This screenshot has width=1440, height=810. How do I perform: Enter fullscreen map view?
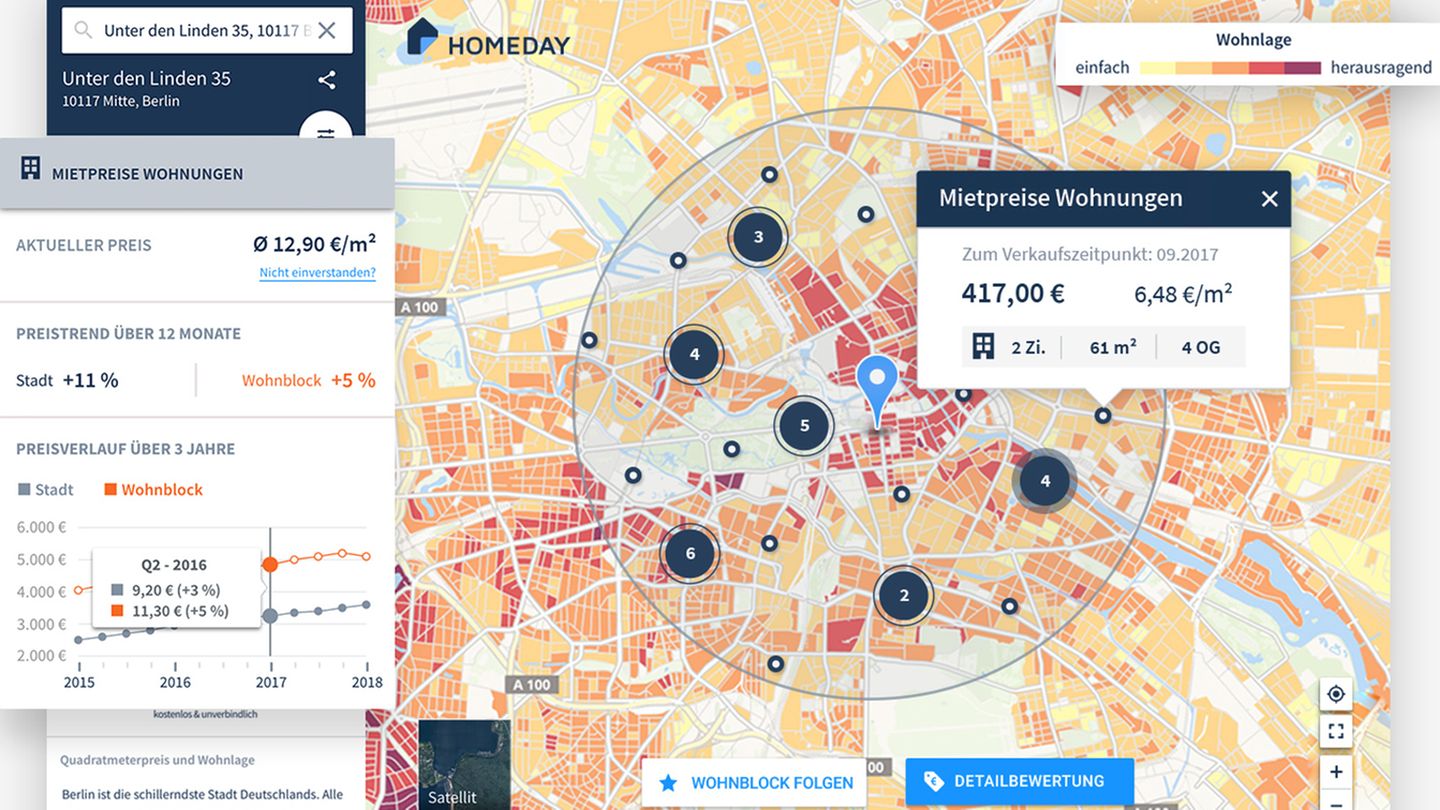pos(1336,732)
